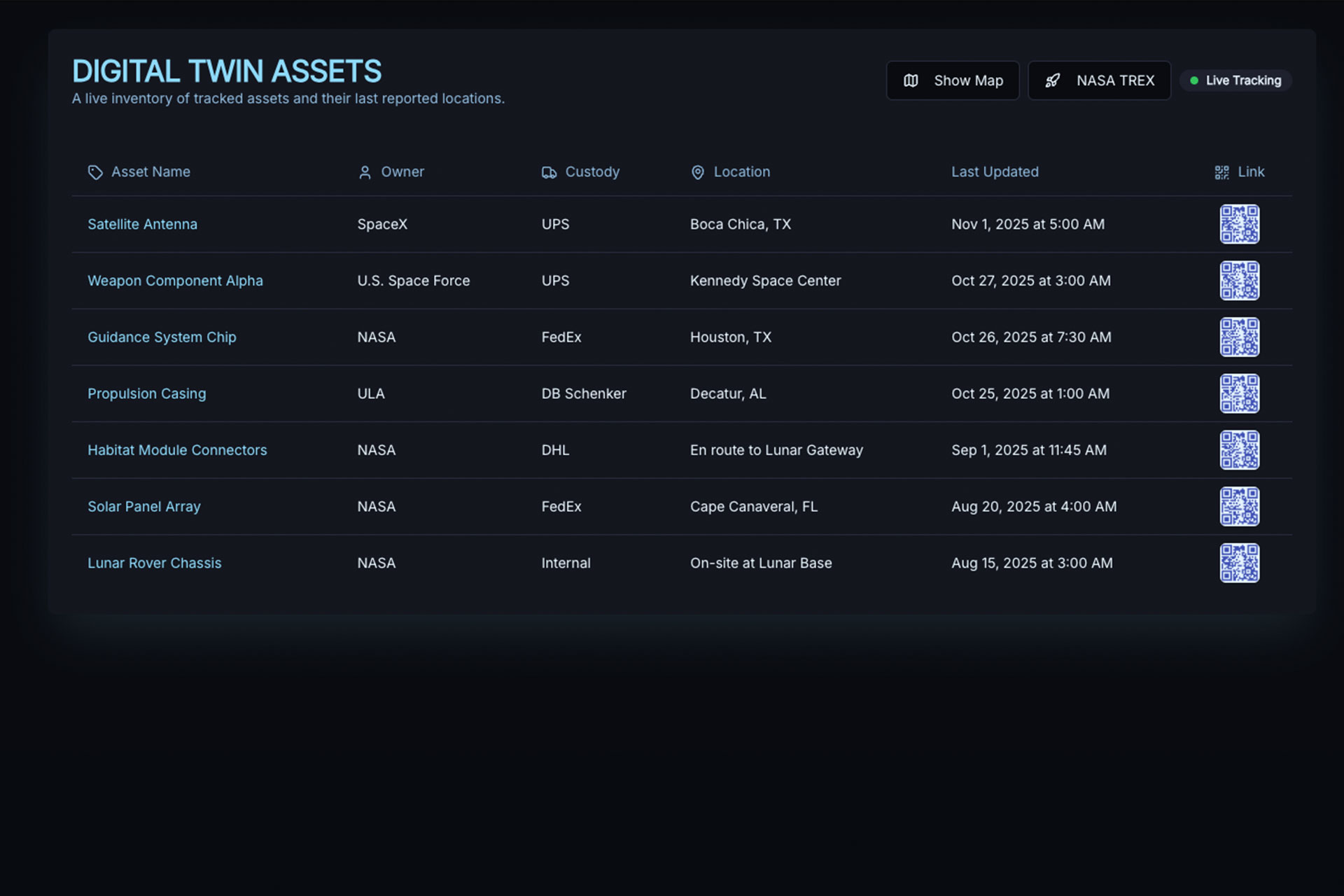Open QR code for Weapon Component Alpha
Viewport: 1344px width, 896px height.
point(1239,281)
